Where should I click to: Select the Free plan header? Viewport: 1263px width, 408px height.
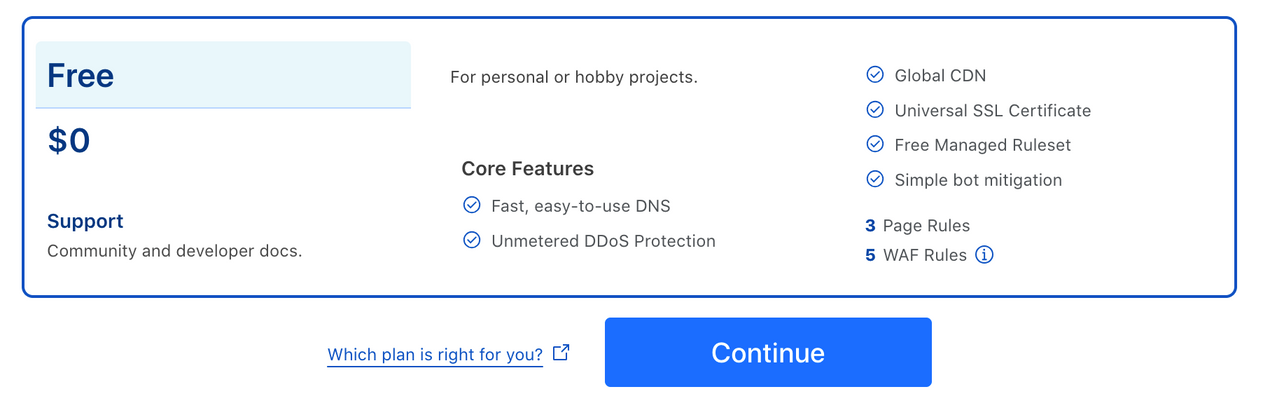coord(223,75)
